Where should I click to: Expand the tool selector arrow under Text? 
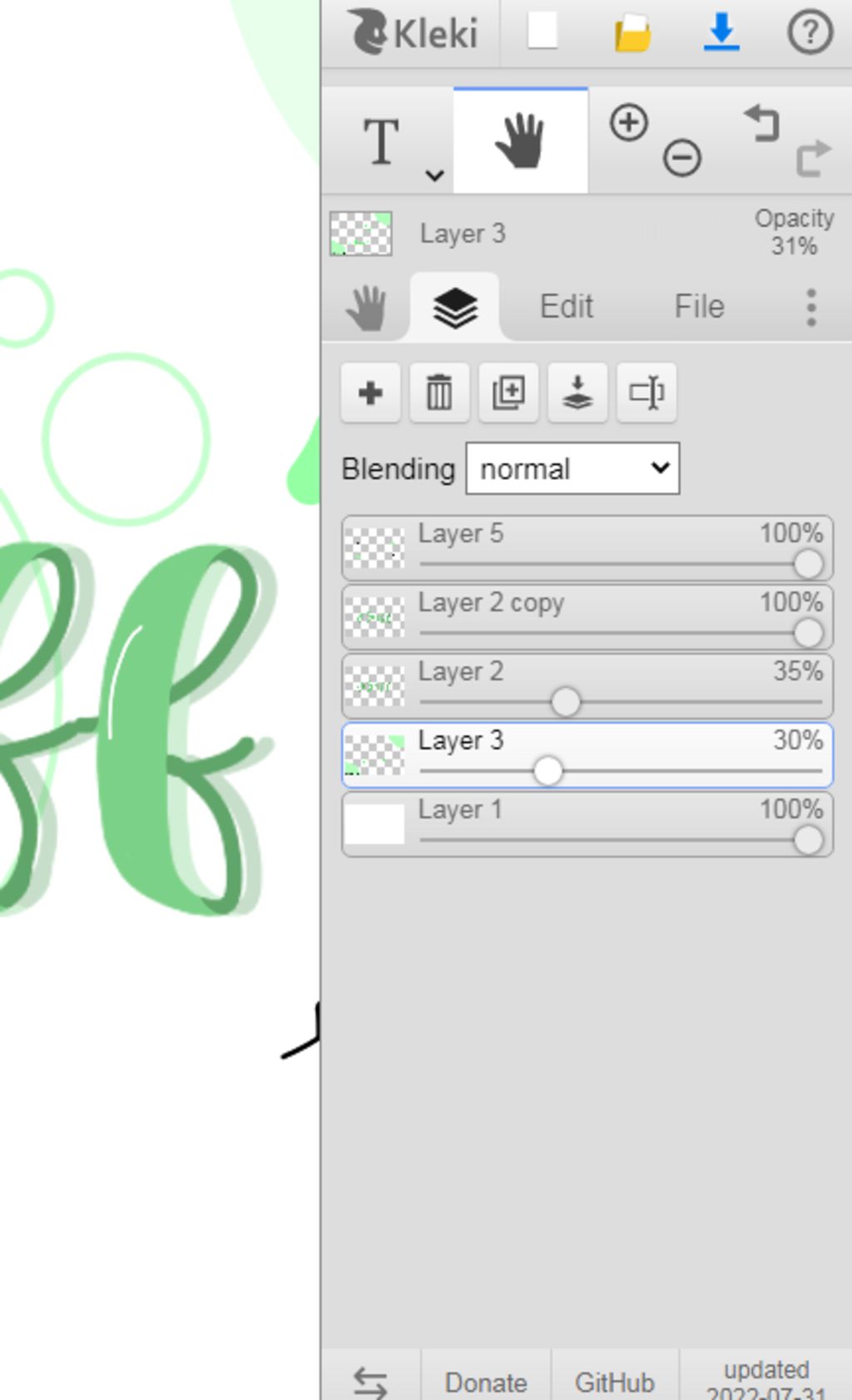tap(434, 176)
